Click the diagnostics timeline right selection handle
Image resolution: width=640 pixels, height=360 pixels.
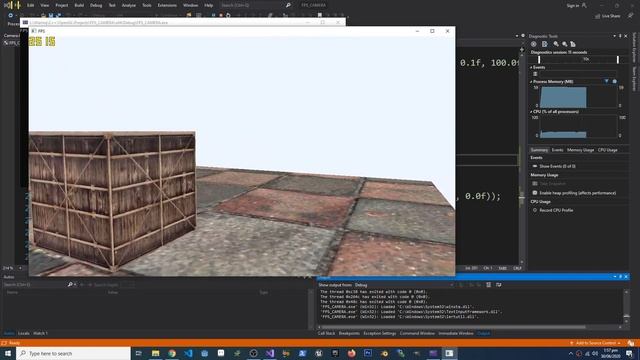click(618, 60)
